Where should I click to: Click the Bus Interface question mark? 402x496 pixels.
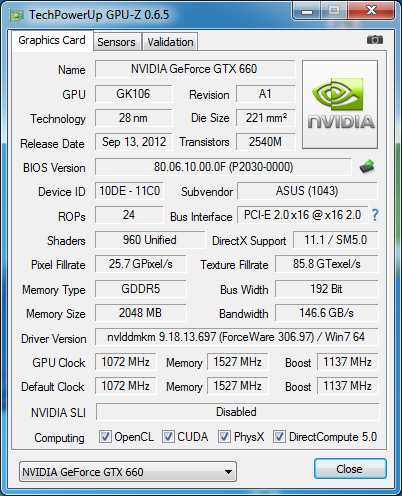tap(375, 215)
